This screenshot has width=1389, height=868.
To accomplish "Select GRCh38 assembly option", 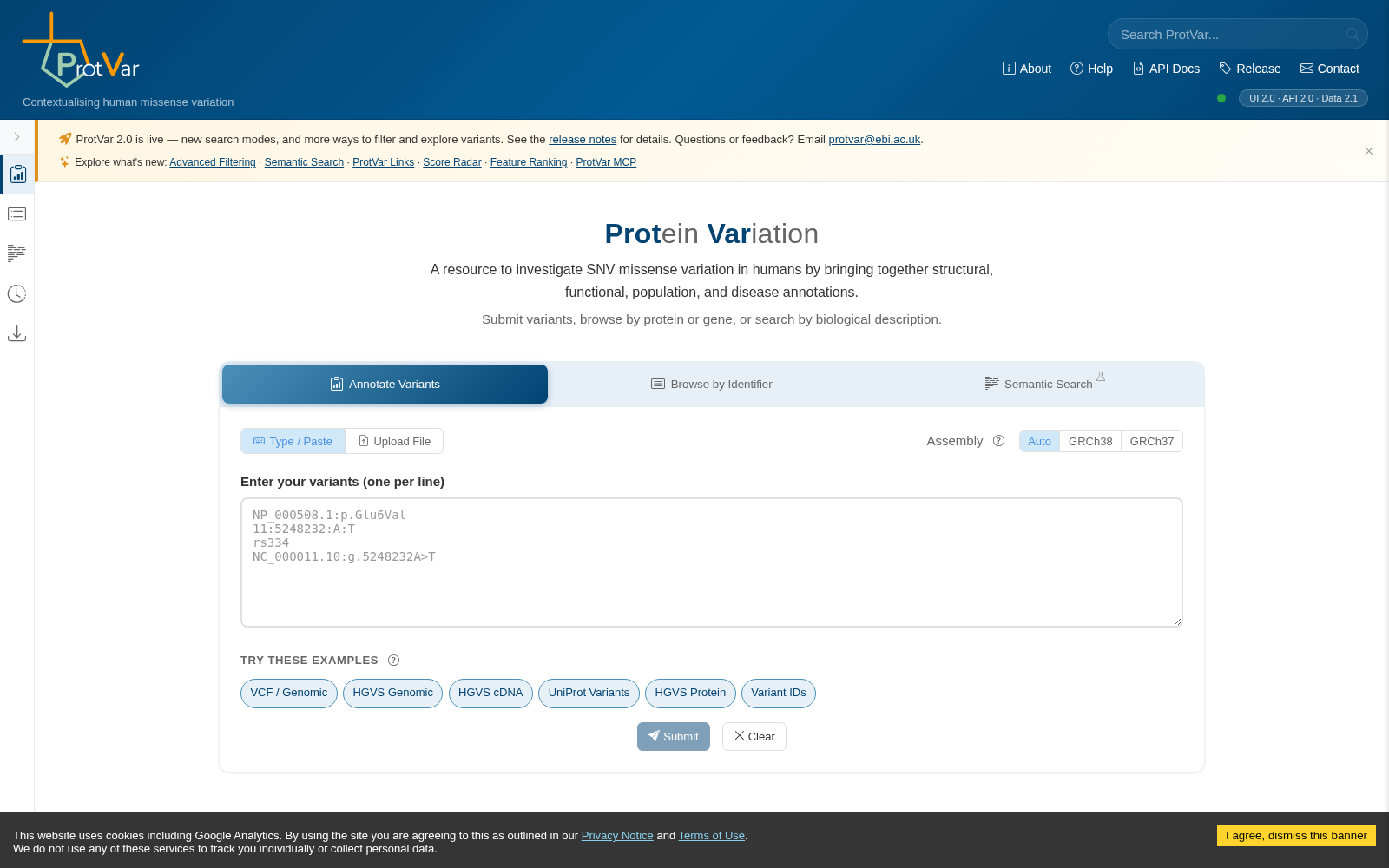I will [1090, 441].
